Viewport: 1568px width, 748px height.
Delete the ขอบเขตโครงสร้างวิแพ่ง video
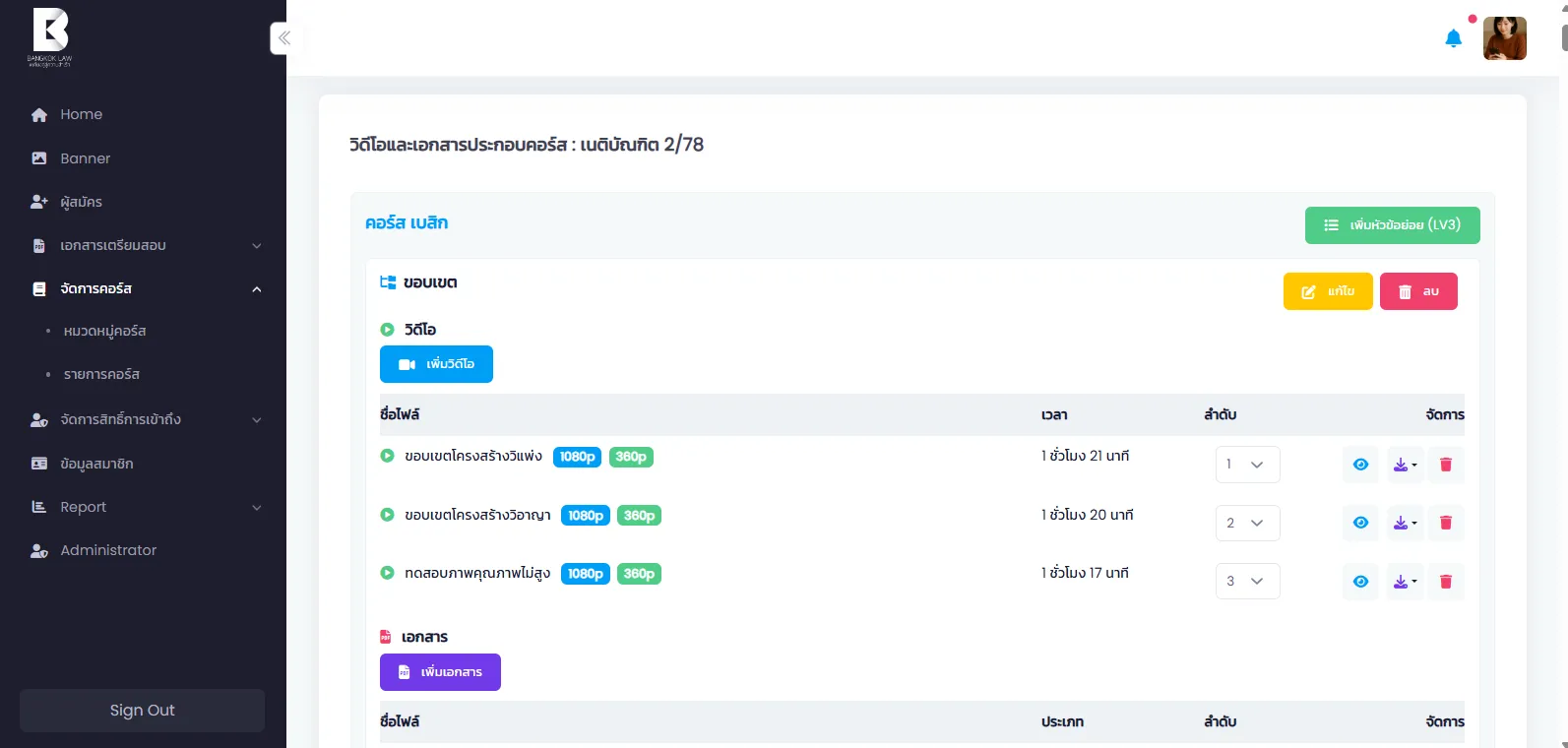point(1445,465)
